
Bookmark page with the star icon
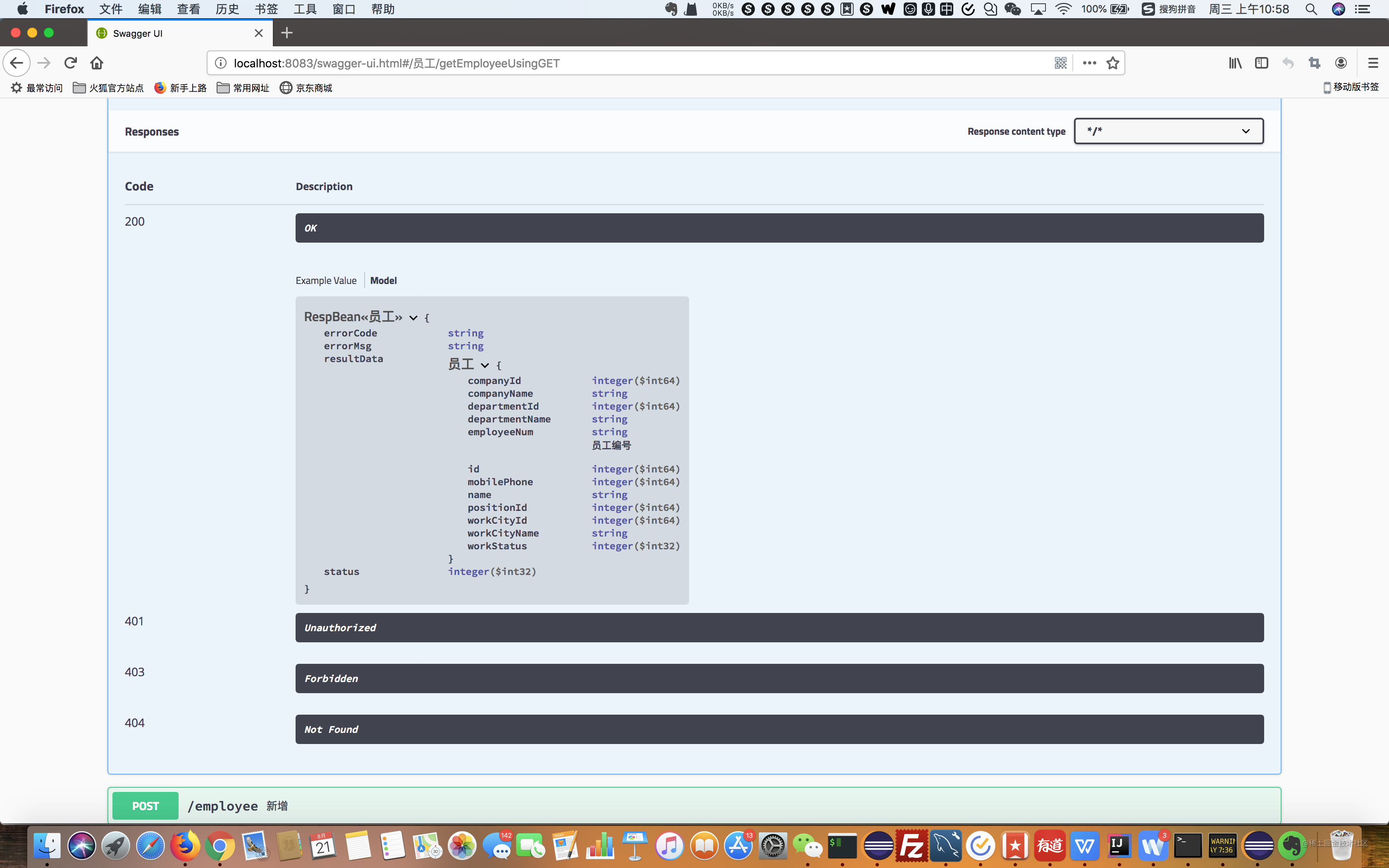(1112, 63)
